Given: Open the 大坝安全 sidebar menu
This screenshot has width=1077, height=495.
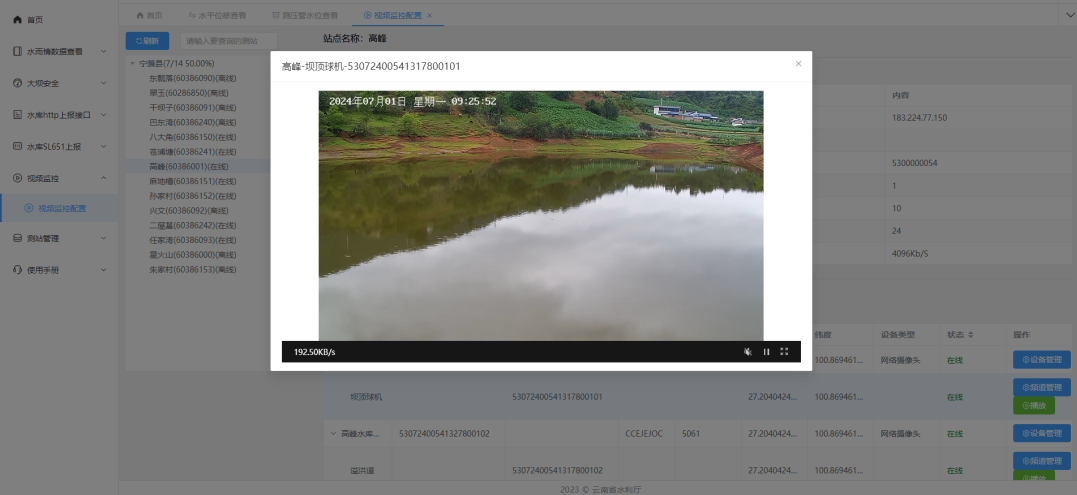Looking at the screenshot, I should click(x=59, y=83).
